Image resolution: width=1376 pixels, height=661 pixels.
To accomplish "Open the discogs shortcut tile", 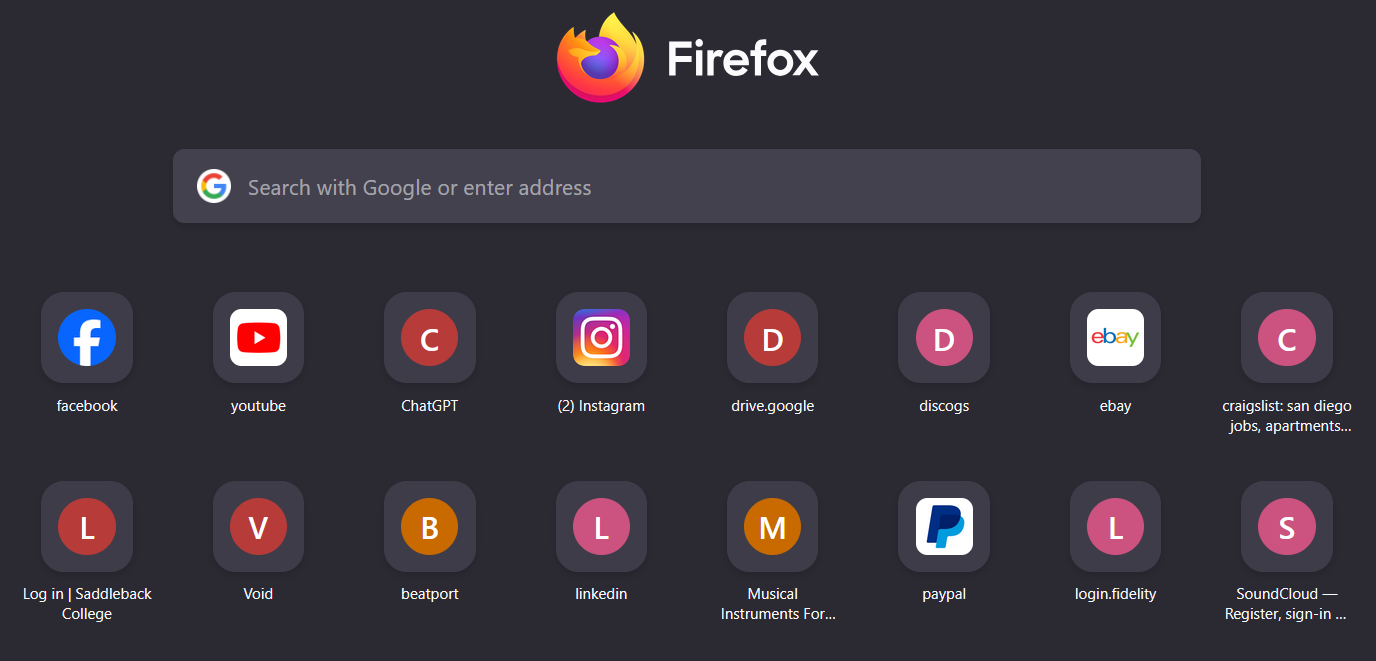I will click(944, 338).
